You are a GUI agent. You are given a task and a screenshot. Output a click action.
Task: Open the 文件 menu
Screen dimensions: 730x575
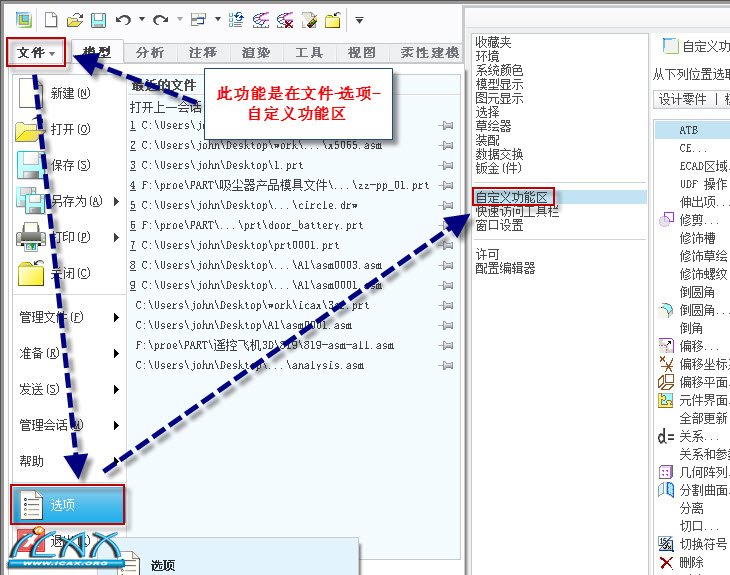(36, 52)
